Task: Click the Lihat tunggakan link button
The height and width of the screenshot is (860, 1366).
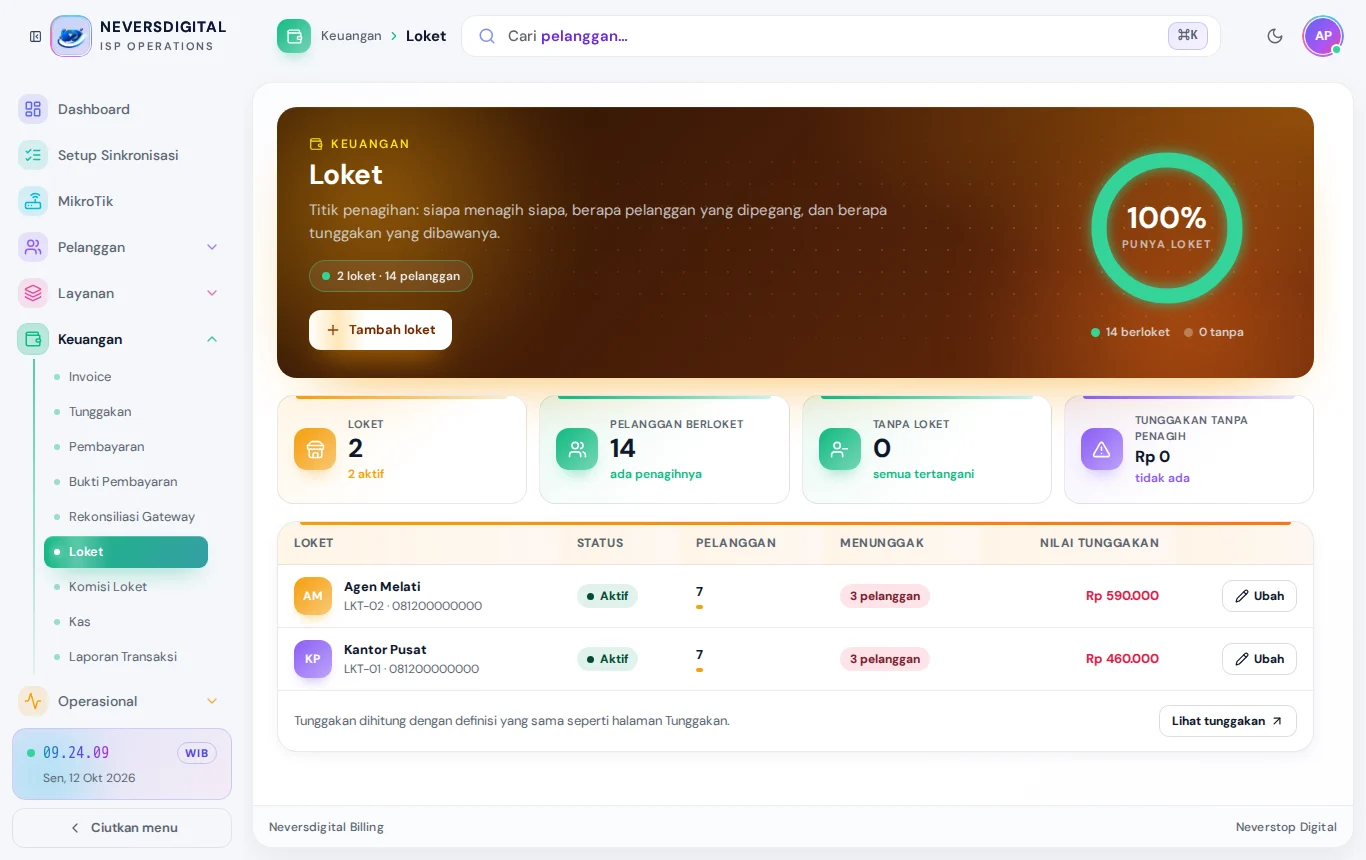Action: pyautogui.click(x=1228, y=721)
